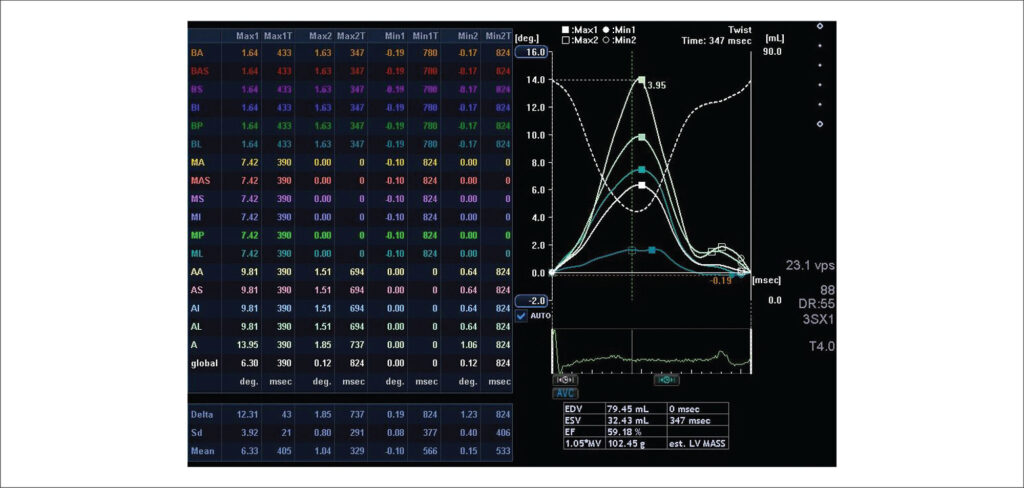The width and height of the screenshot is (1024, 488).
Task: Click the orange -0.19 minimum value label
Action: pos(720,281)
